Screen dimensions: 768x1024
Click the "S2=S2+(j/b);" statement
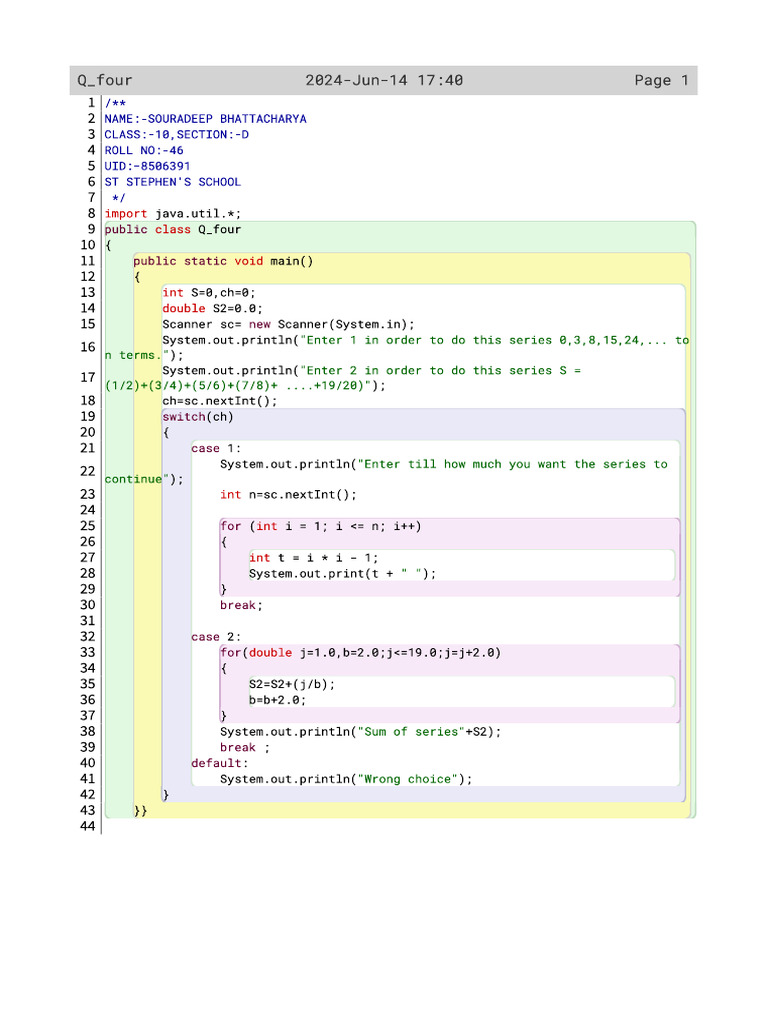coord(292,684)
